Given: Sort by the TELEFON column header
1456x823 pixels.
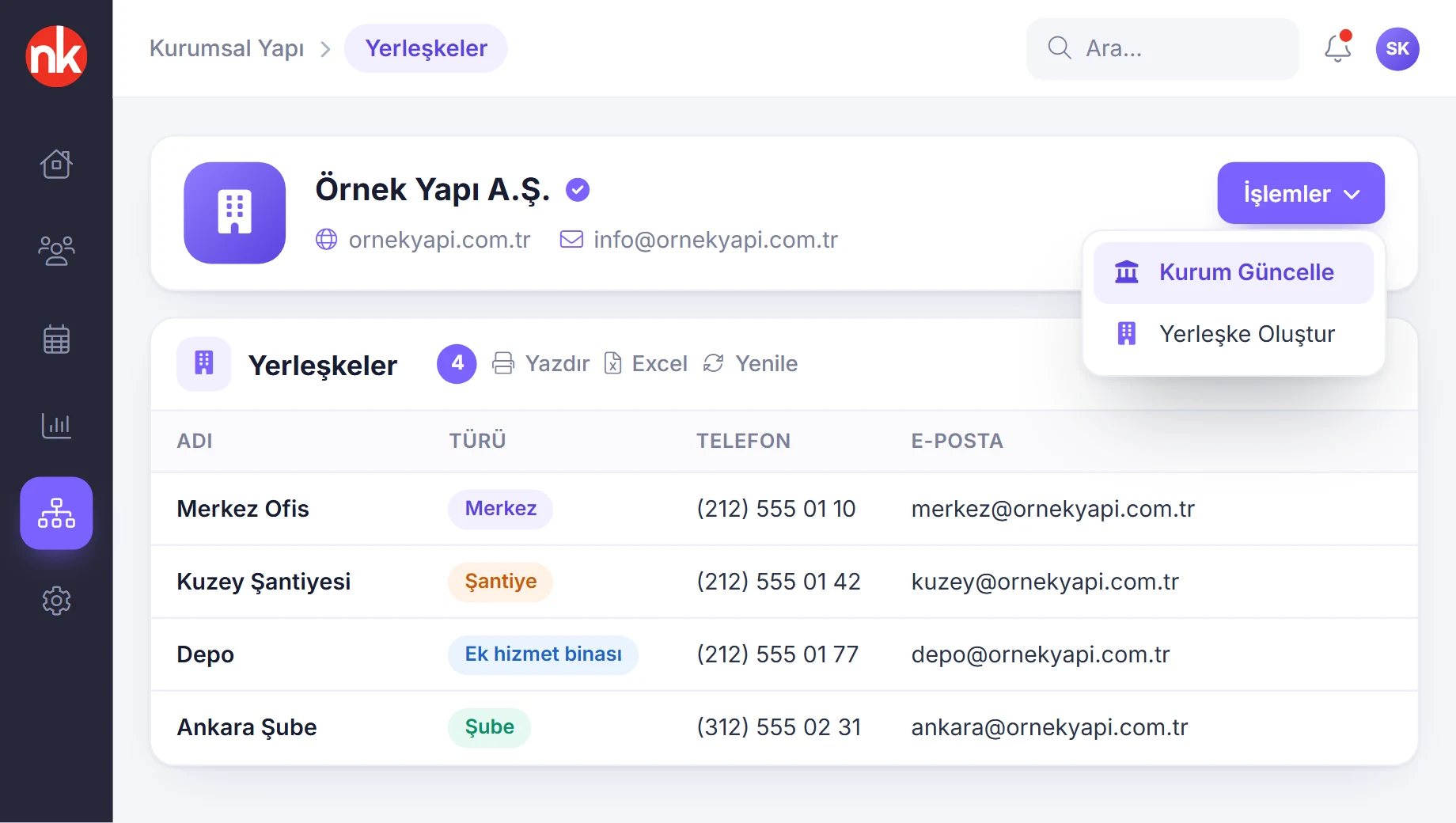Looking at the screenshot, I should (743, 441).
